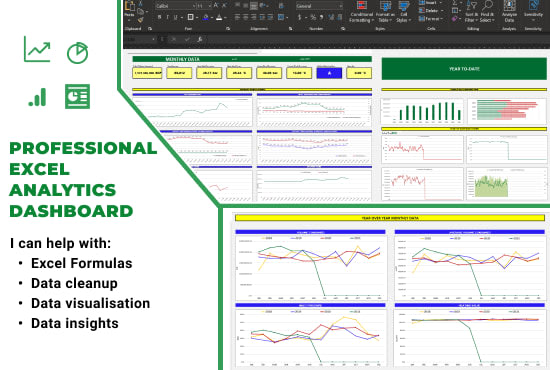Toggle Italic formatting in Font group
This screenshot has height=370, width=550.
[168, 17]
